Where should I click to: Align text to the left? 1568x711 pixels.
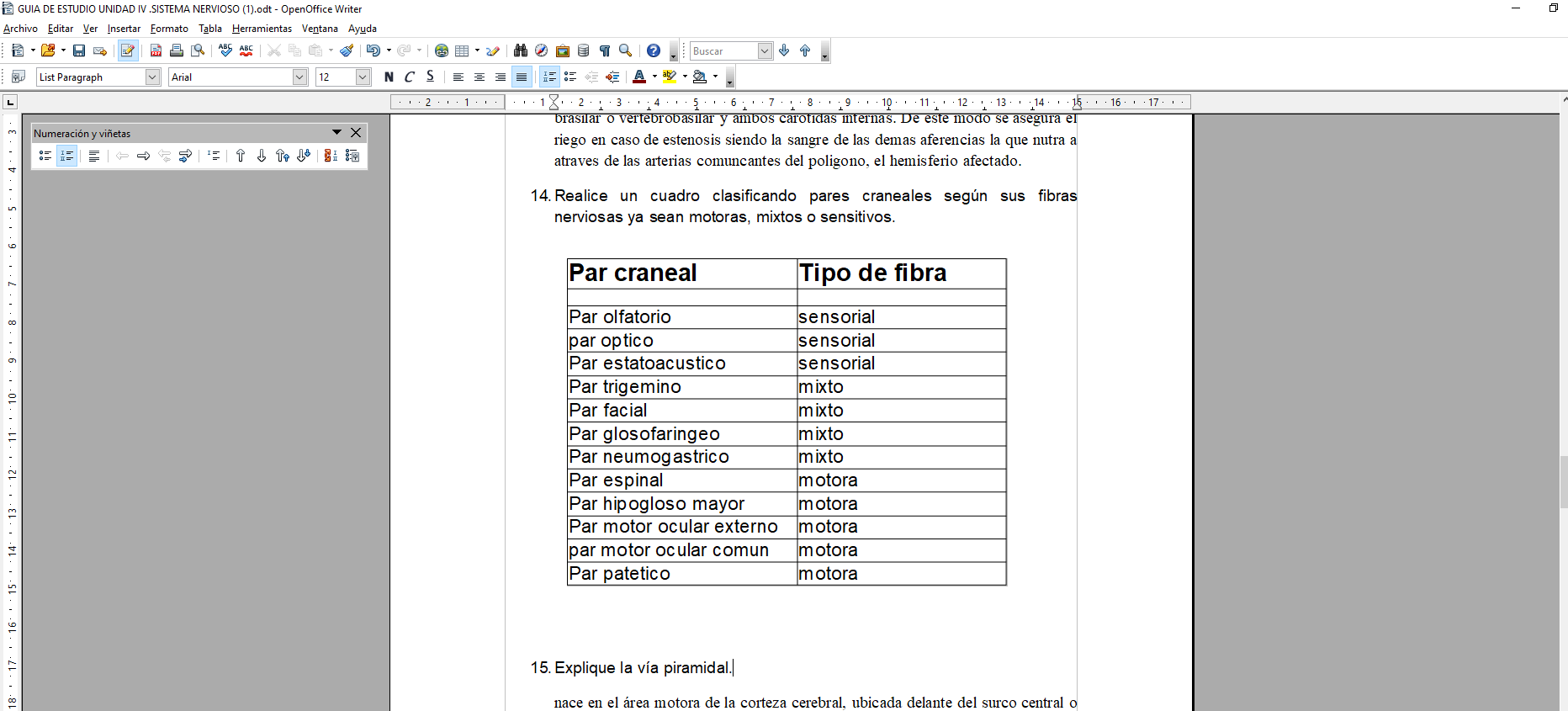pos(458,77)
